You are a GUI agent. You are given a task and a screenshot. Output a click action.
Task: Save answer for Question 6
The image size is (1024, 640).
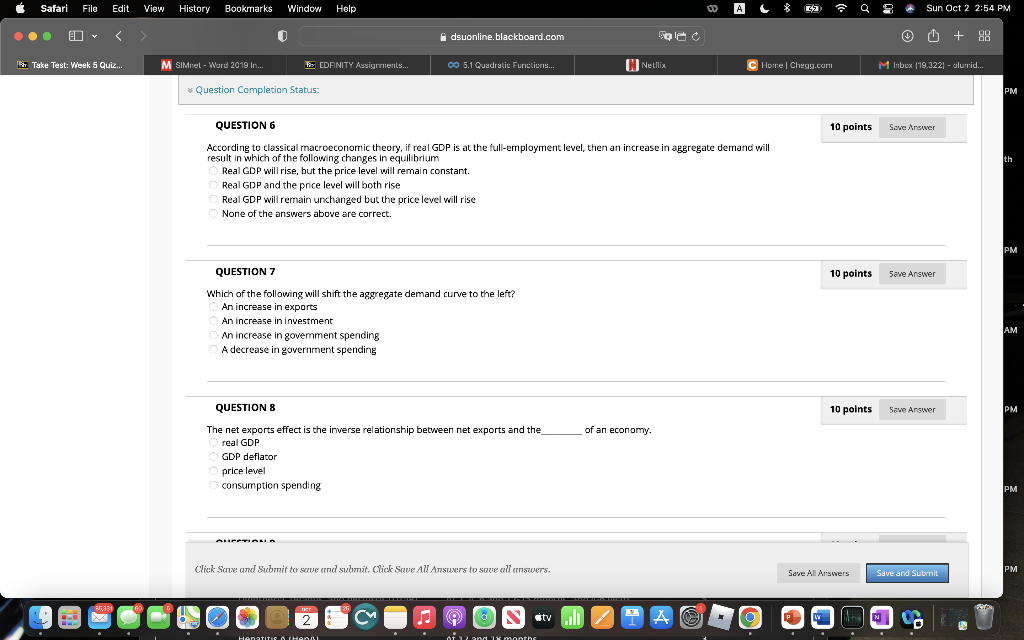click(x=912, y=127)
